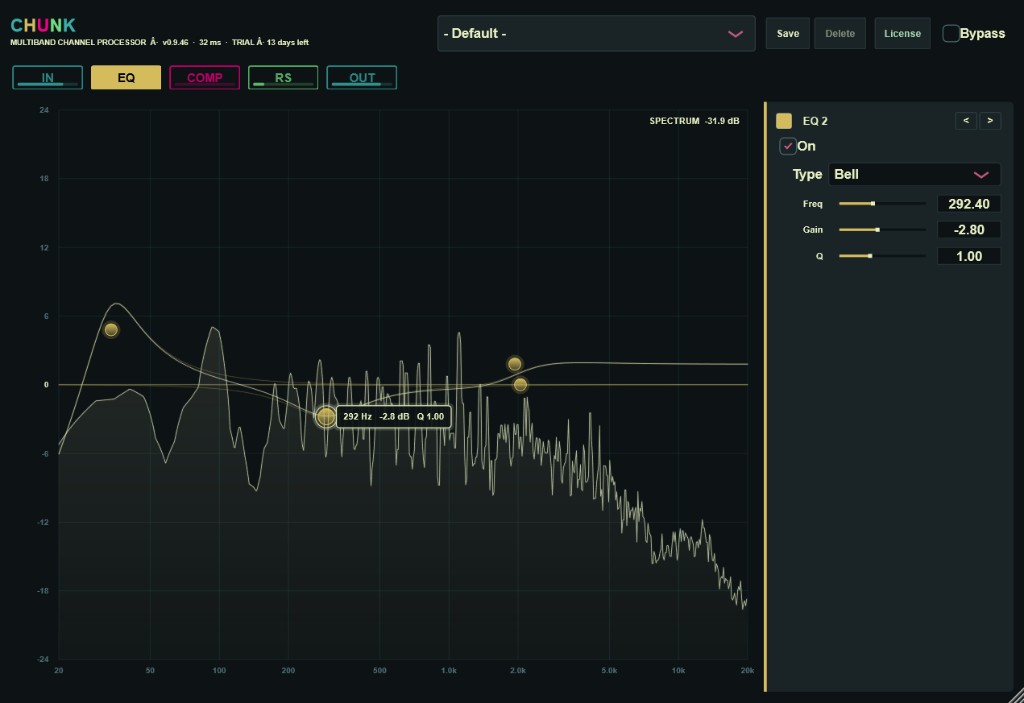Go to next EQ band arrow
Screen dimensions: 1024x703
pyautogui.click(x=990, y=121)
